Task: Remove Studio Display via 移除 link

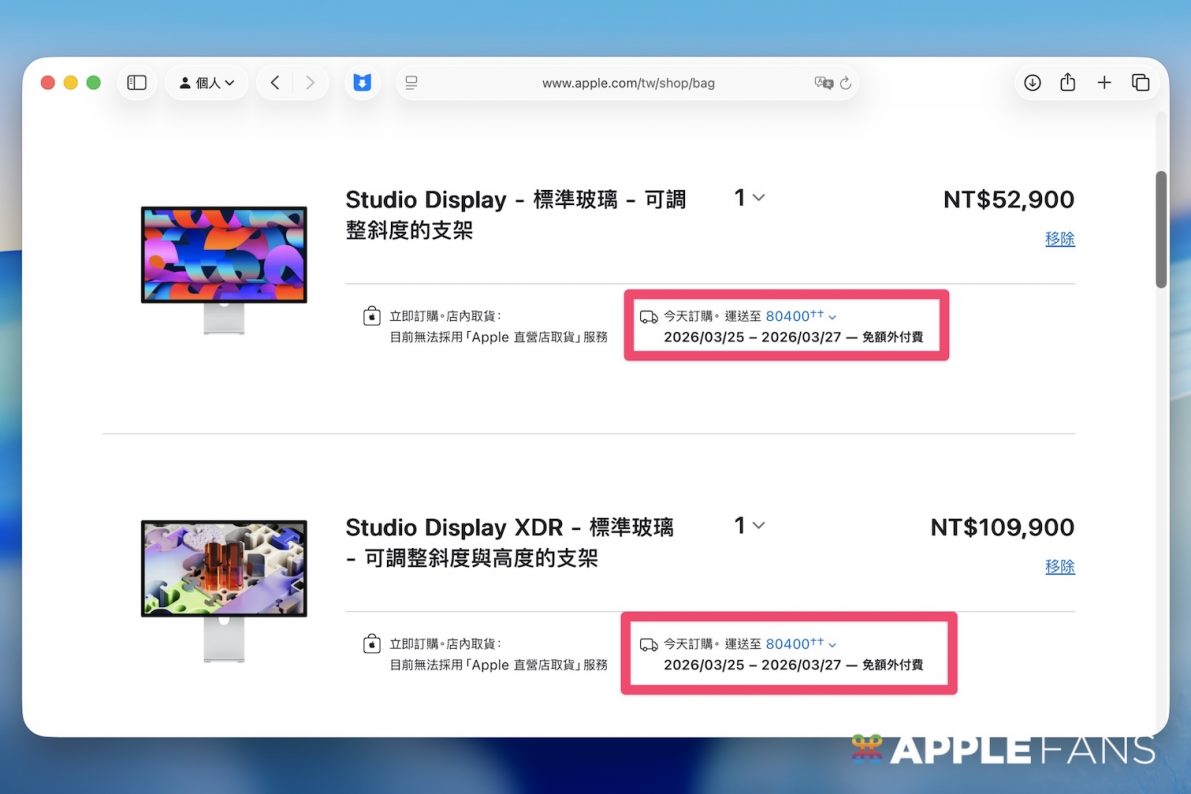Action: pyautogui.click(x=1060, y=239)
